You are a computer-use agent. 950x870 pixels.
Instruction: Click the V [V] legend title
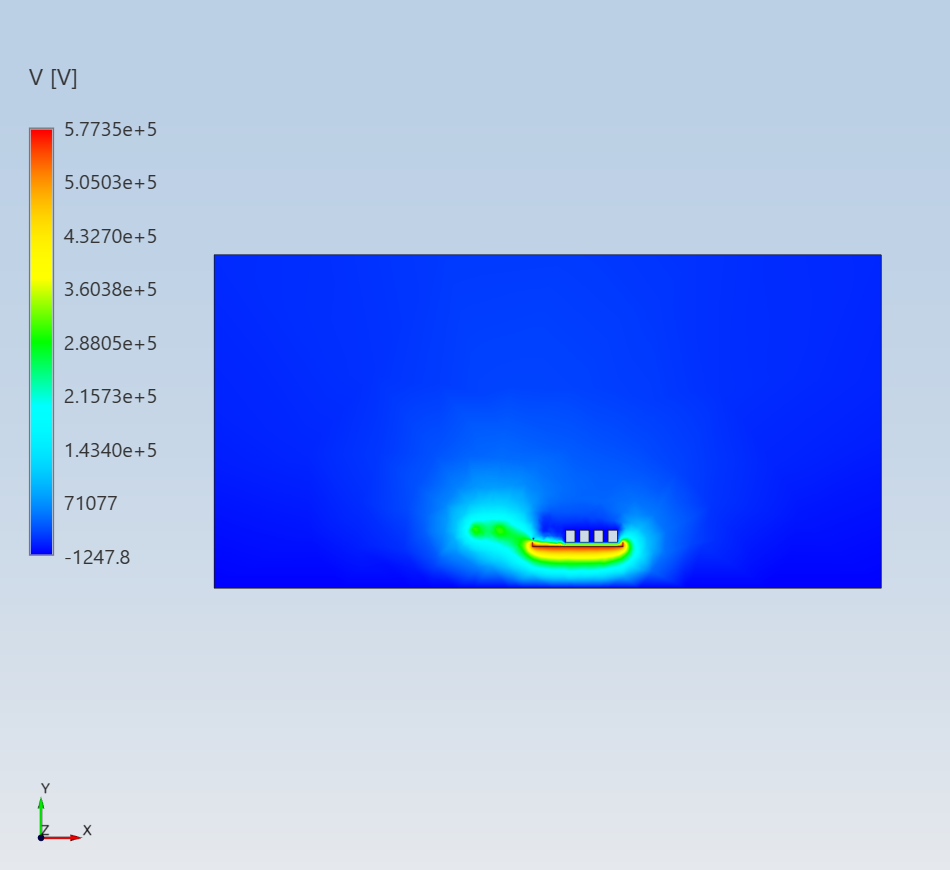53,78
